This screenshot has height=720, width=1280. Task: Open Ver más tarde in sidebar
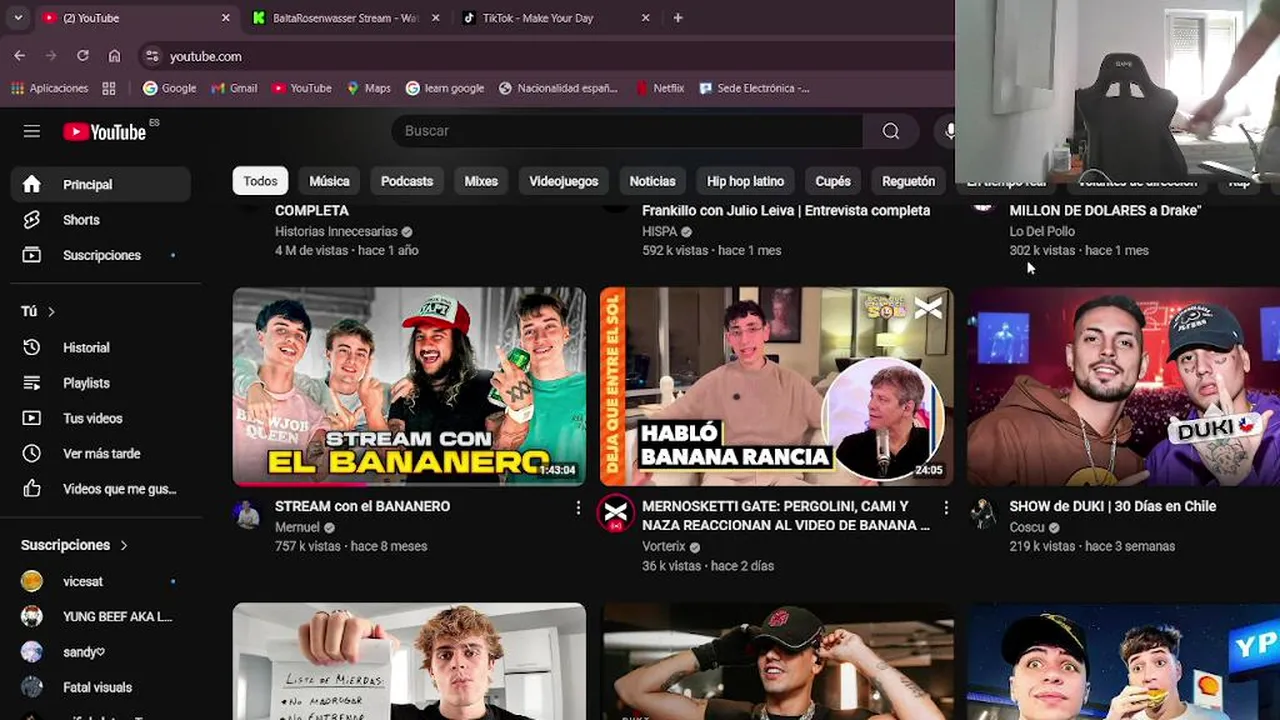(100, 454)
